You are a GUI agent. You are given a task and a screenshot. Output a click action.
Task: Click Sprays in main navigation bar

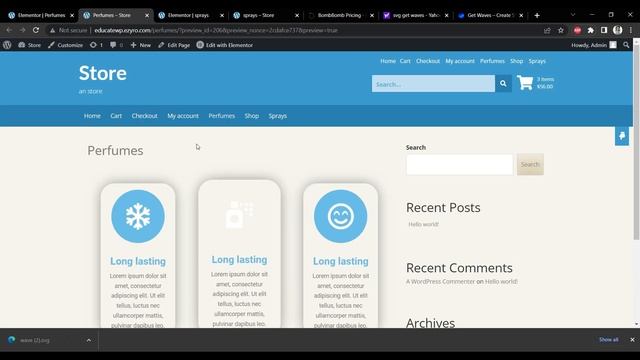pyautogui.click(x=278, y=116)
